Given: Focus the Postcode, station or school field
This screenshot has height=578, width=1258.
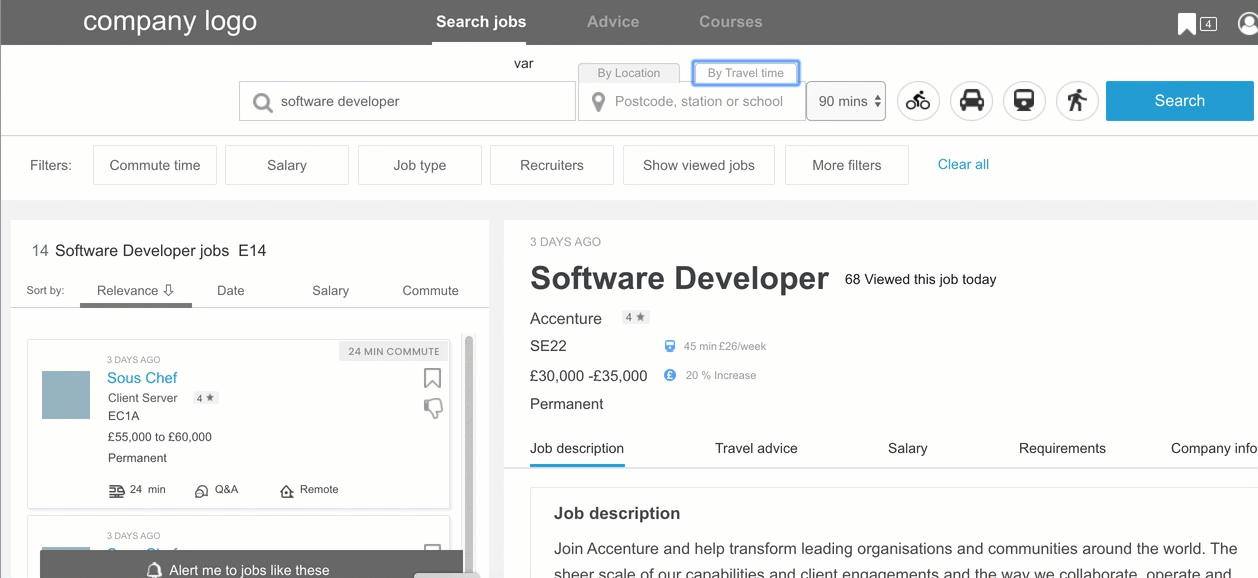Looking at the screenshot, I should point(692,101).
